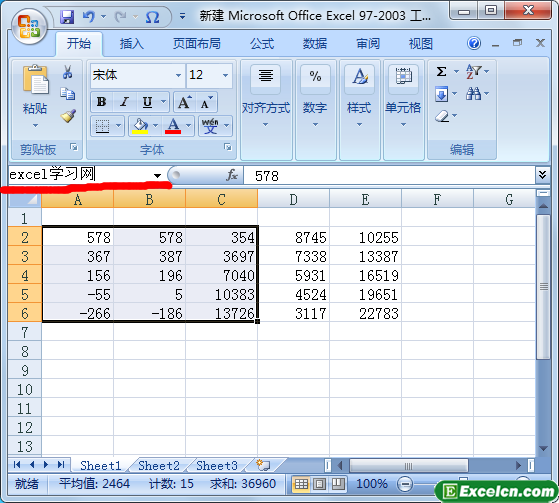559x503 pixels.
Task: Open the 单元格 cells button
Action: pyautogui.click(x=403, y=96)
